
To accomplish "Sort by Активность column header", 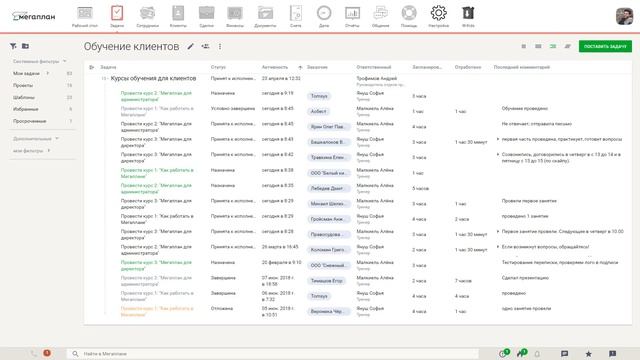I will [275, 67].
